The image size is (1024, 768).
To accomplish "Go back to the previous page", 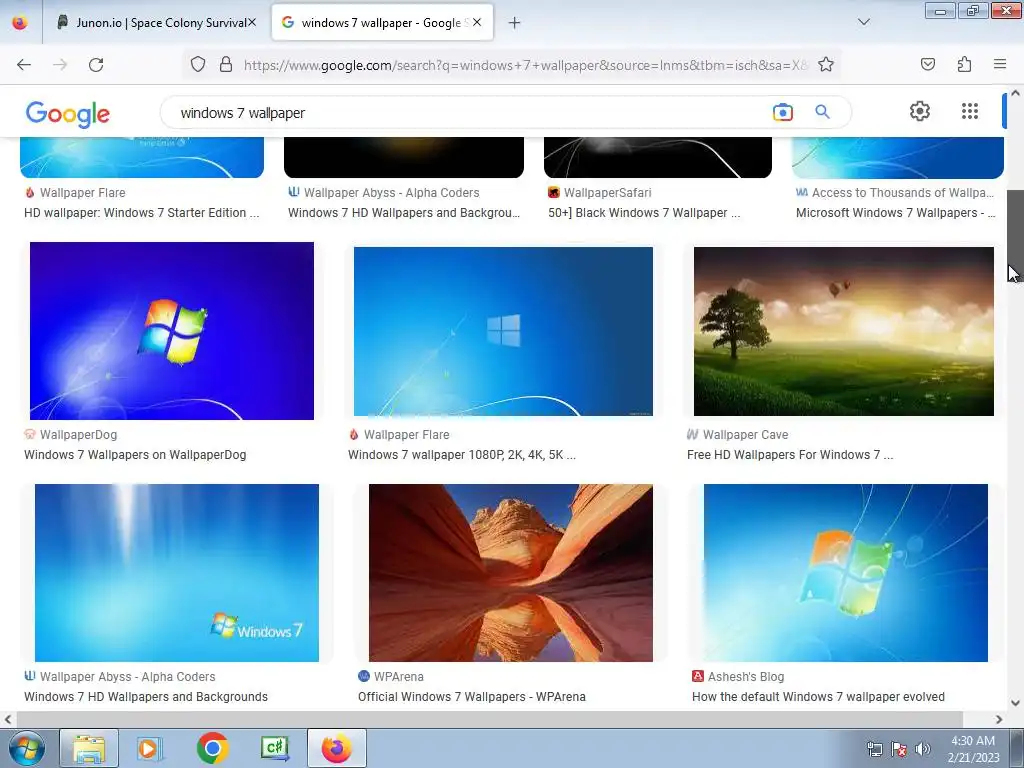I will pos(24,65).
